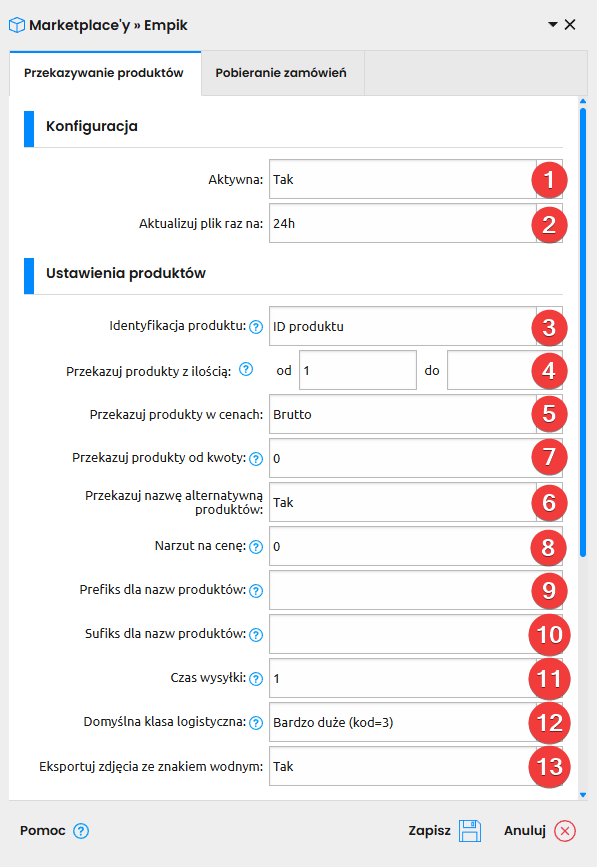597x867 pixels.
Task: Open the Aktualizuj plik raz na dropdown
Action: [416, 223]
